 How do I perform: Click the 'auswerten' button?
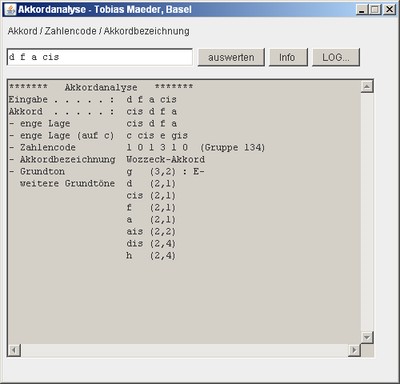pos(231,57)
